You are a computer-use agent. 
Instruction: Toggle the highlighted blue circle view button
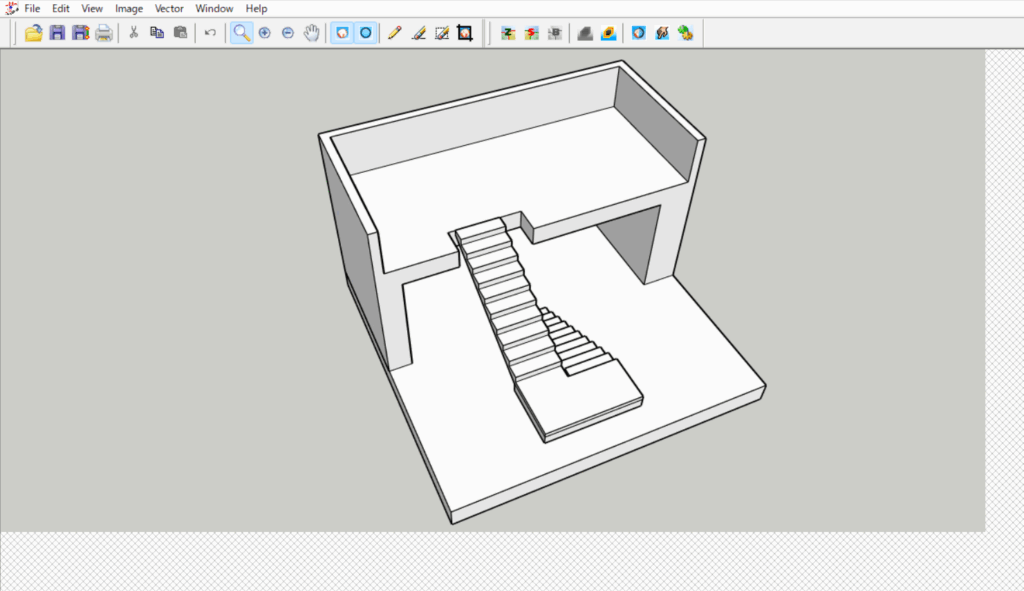pos(366,33)
